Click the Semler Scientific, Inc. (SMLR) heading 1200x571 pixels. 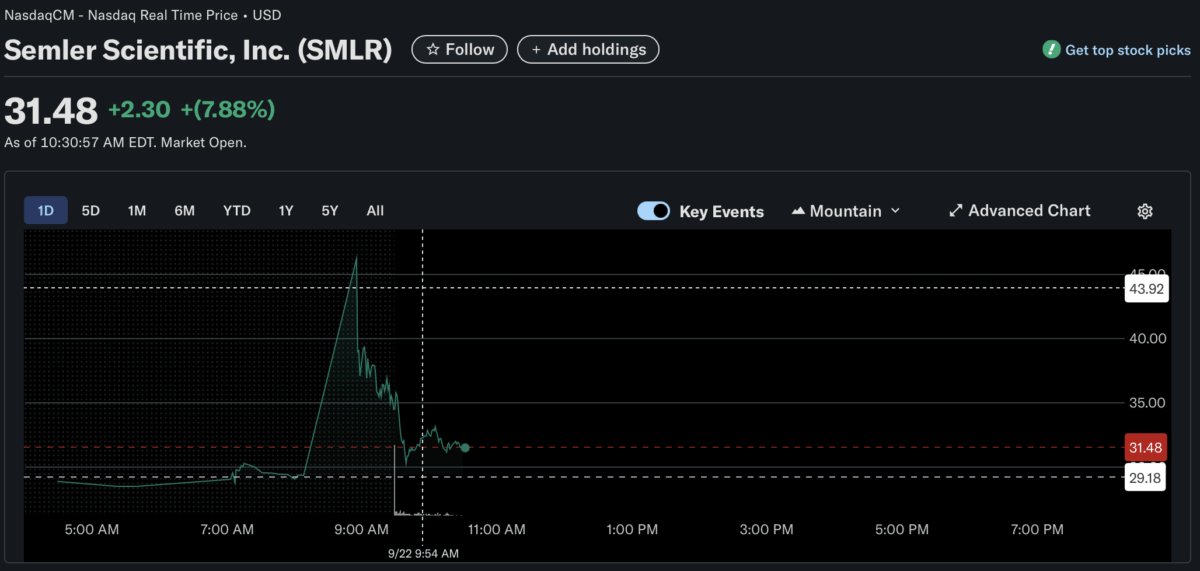point(199,50)
